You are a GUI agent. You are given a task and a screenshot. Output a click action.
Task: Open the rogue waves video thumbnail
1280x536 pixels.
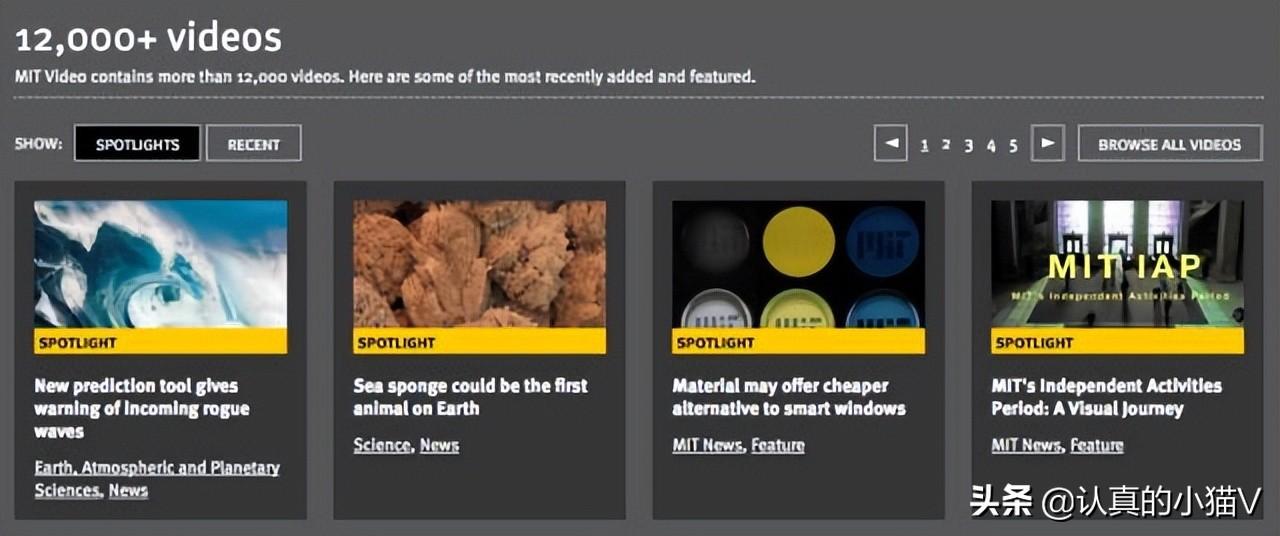[x=161, y=264]
